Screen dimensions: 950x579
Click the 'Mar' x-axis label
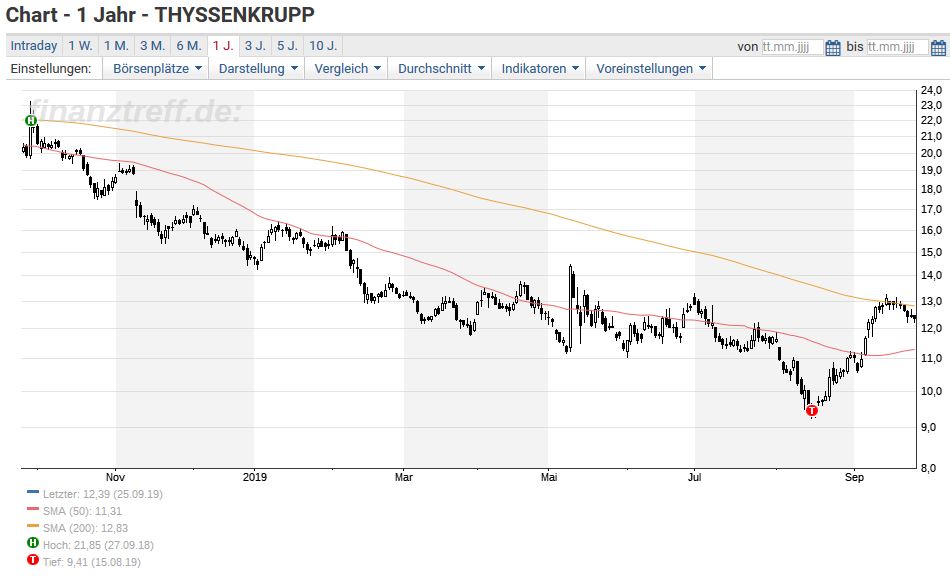click(404, 477)
